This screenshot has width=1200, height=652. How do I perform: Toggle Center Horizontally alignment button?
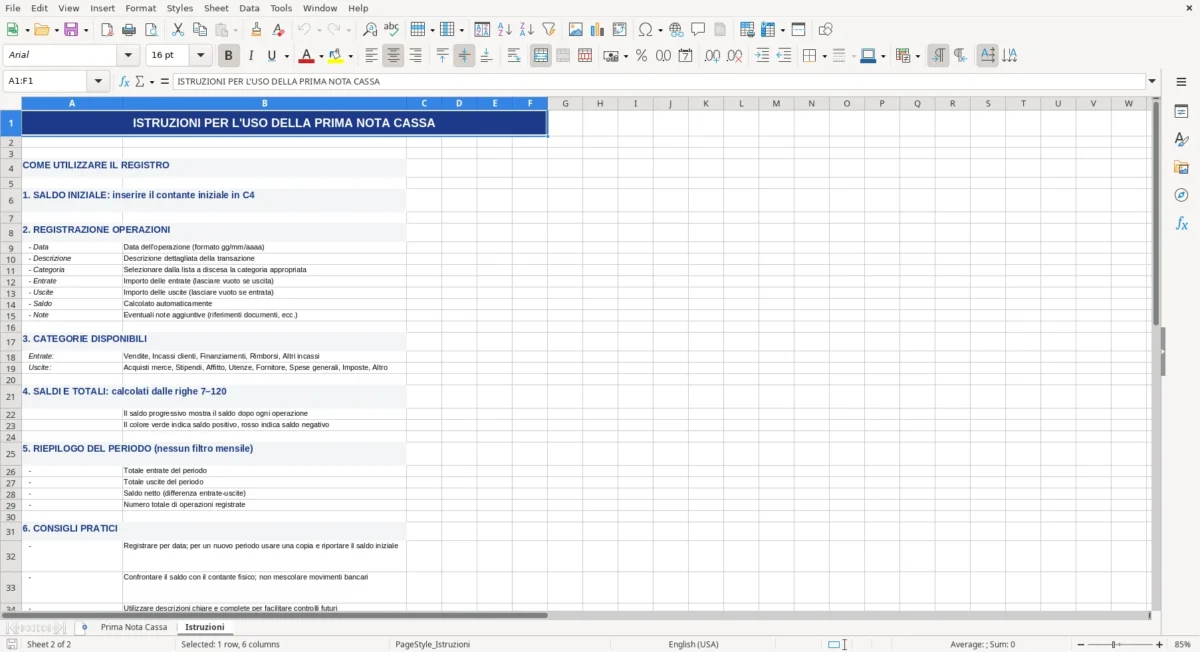pyautogui.click(x=394, y=56)
